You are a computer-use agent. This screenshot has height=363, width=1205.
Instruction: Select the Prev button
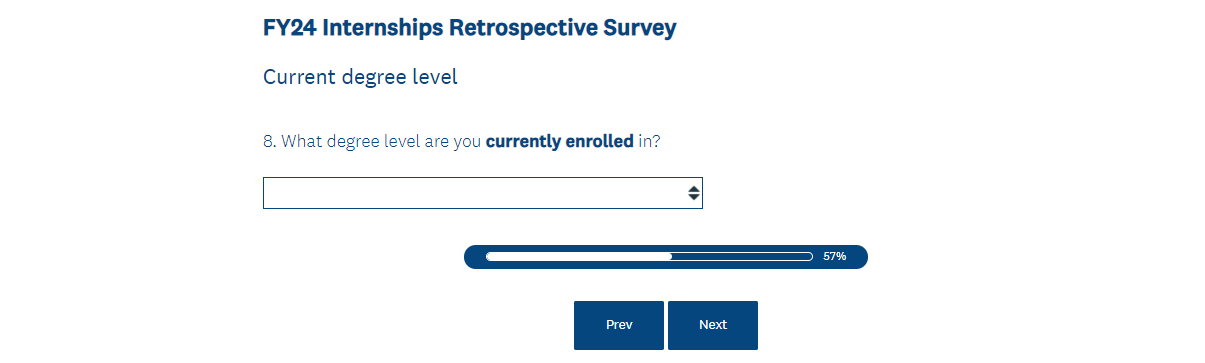click(619, 325)
